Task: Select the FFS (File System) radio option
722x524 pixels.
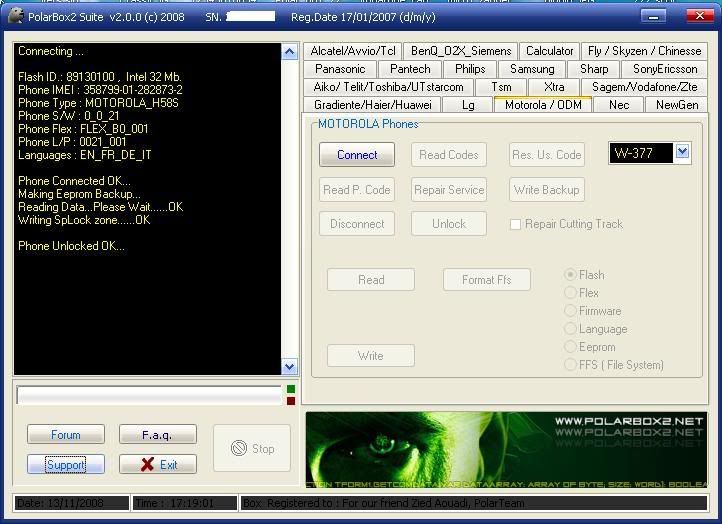Action: 571,365
